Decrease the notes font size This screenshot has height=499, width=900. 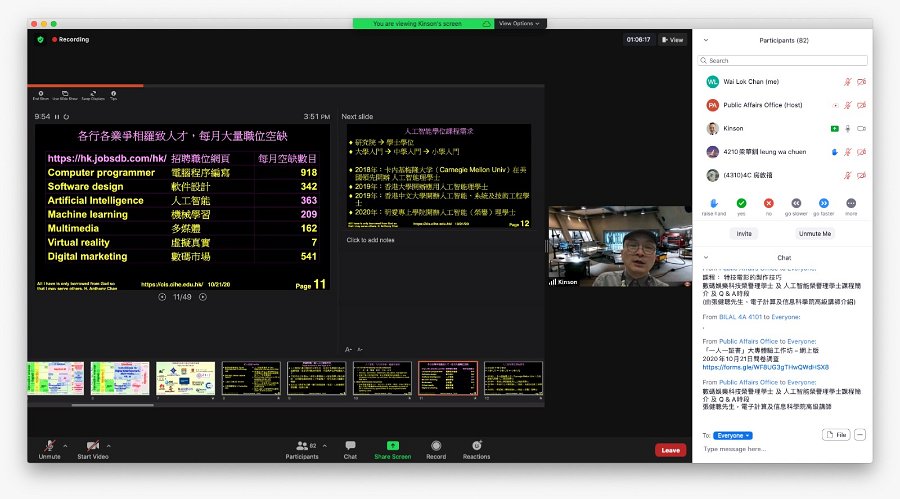(x=360, y=349)
